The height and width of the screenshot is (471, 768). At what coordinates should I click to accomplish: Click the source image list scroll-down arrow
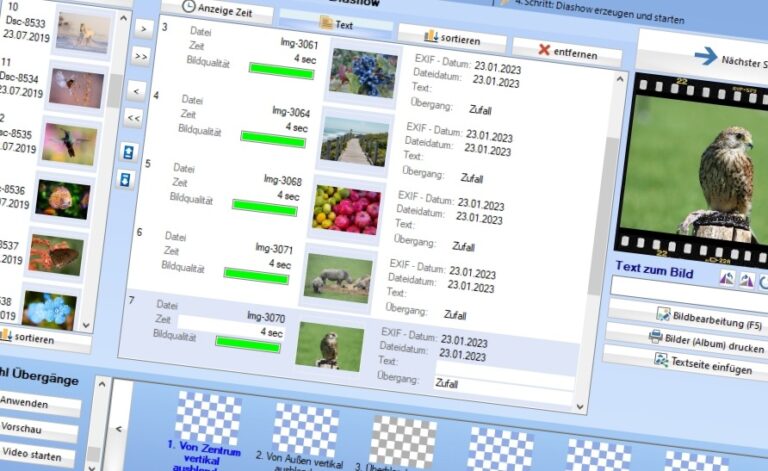pyautogui.click(x=86, y=325)
